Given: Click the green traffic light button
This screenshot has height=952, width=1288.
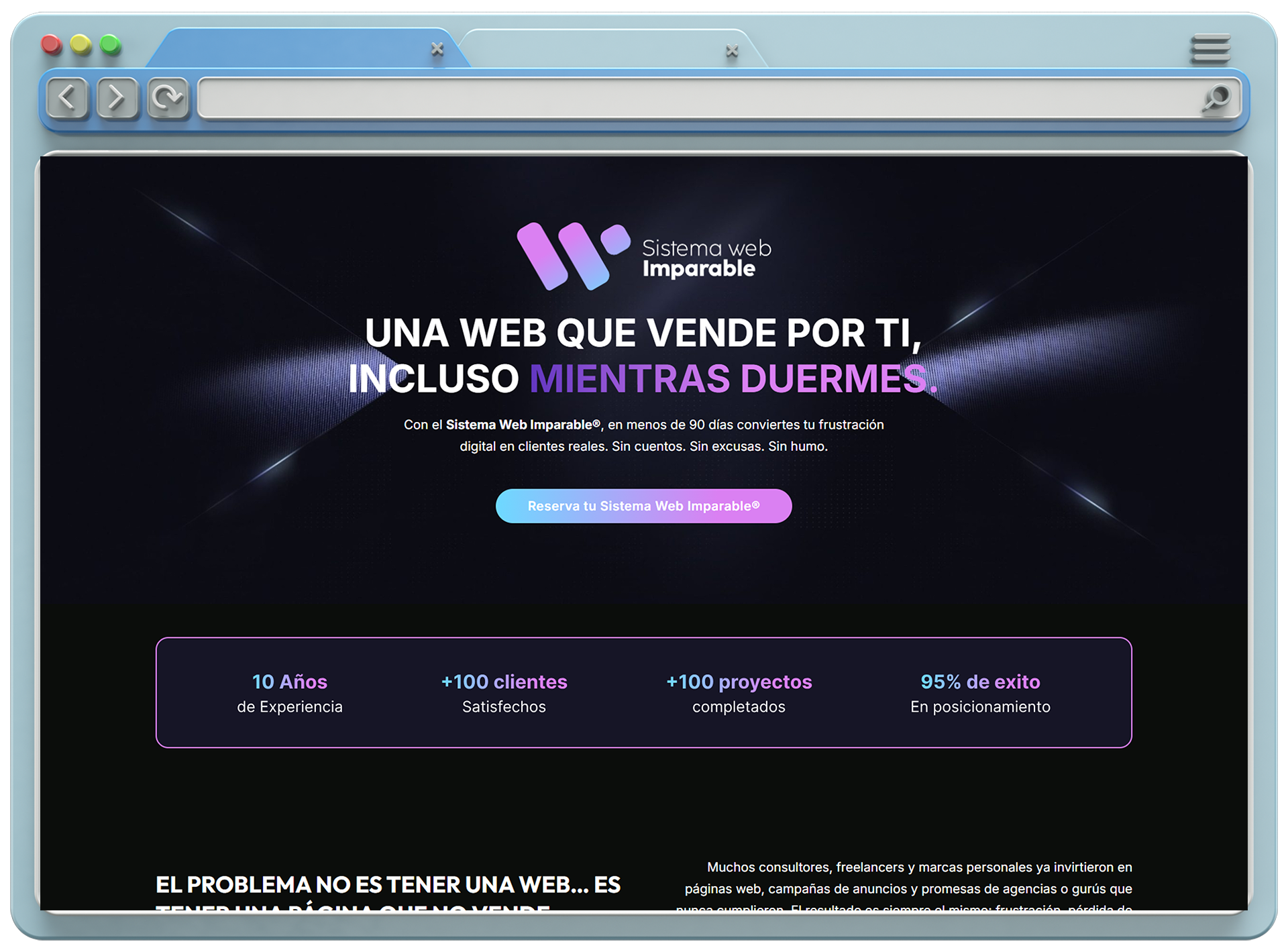Looking at the screenshot, I should pyautogui.click(x=109, y=44).
